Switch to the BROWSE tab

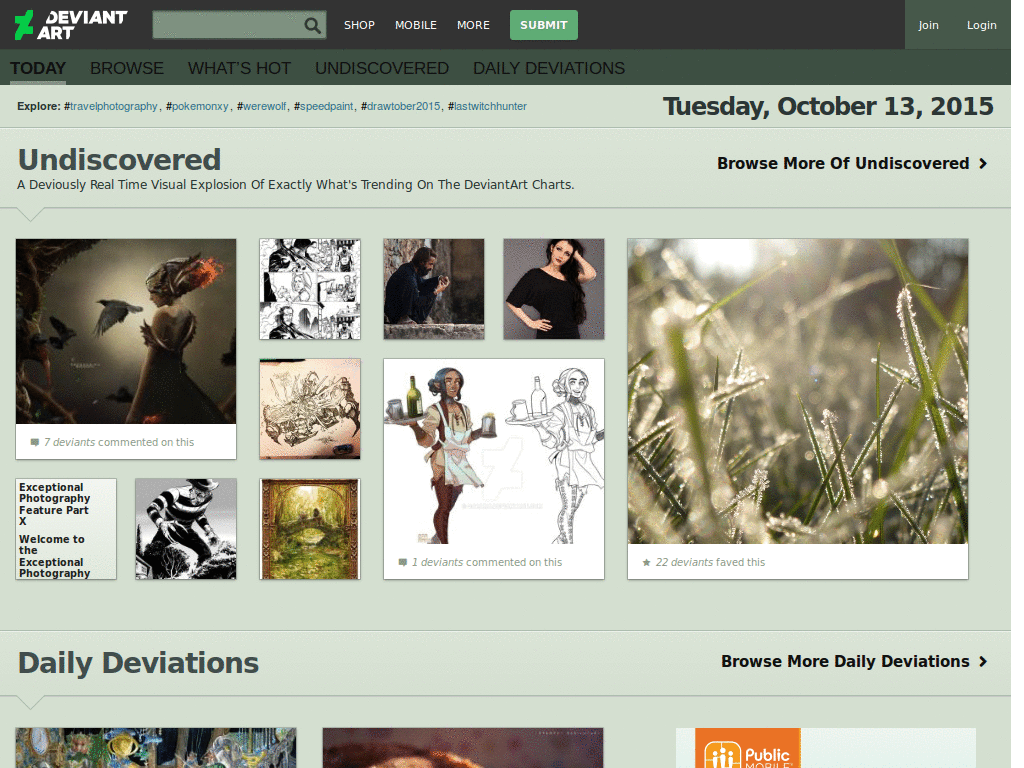pyautogui.click(x=127, y=68)
